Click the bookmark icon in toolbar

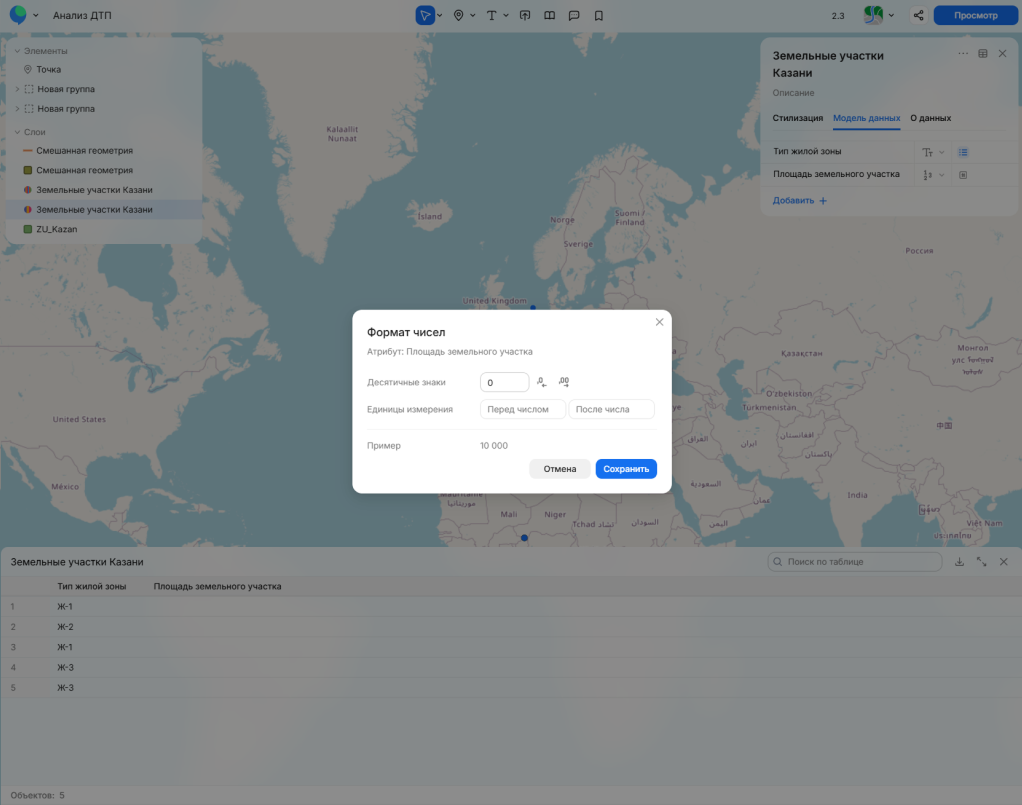point(598,16)
